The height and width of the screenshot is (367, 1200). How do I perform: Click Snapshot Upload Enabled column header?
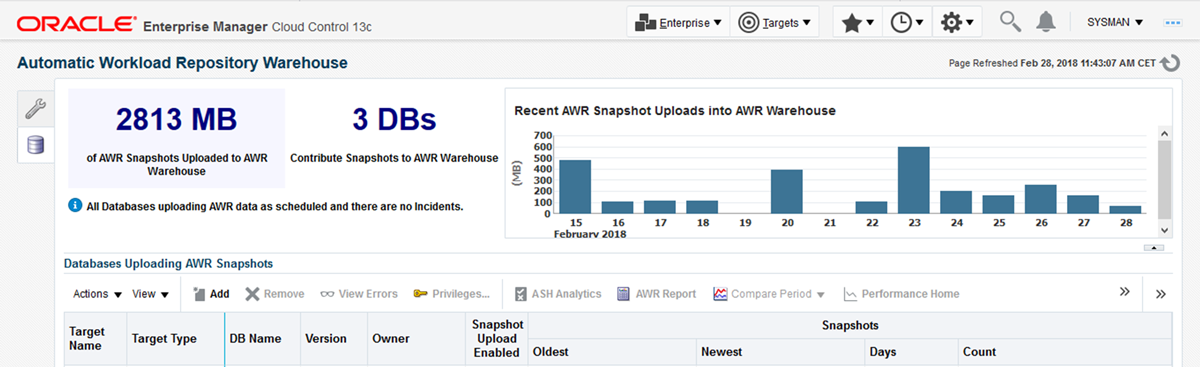pos(496,338)
